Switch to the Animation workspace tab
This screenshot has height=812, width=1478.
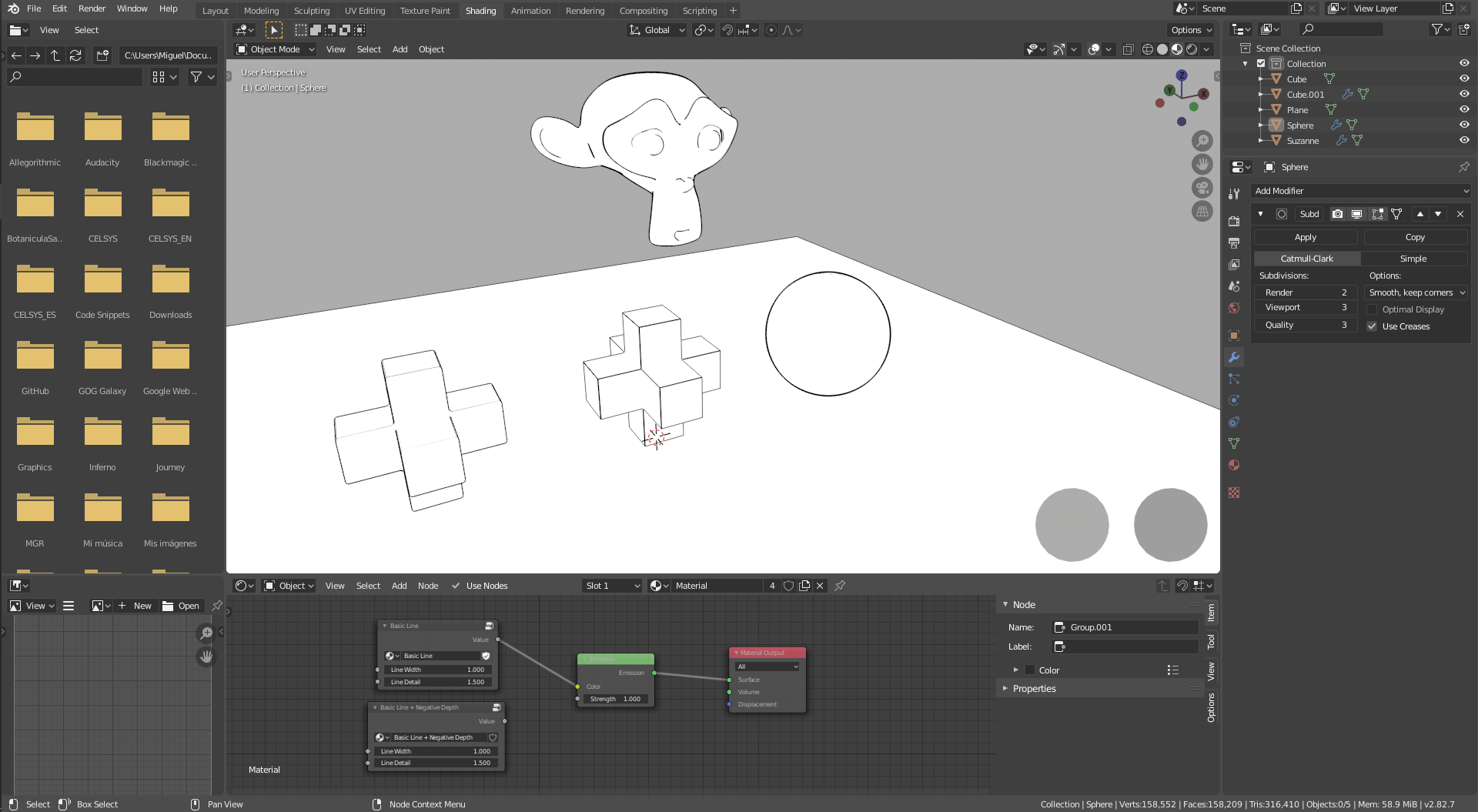[530, 10]
